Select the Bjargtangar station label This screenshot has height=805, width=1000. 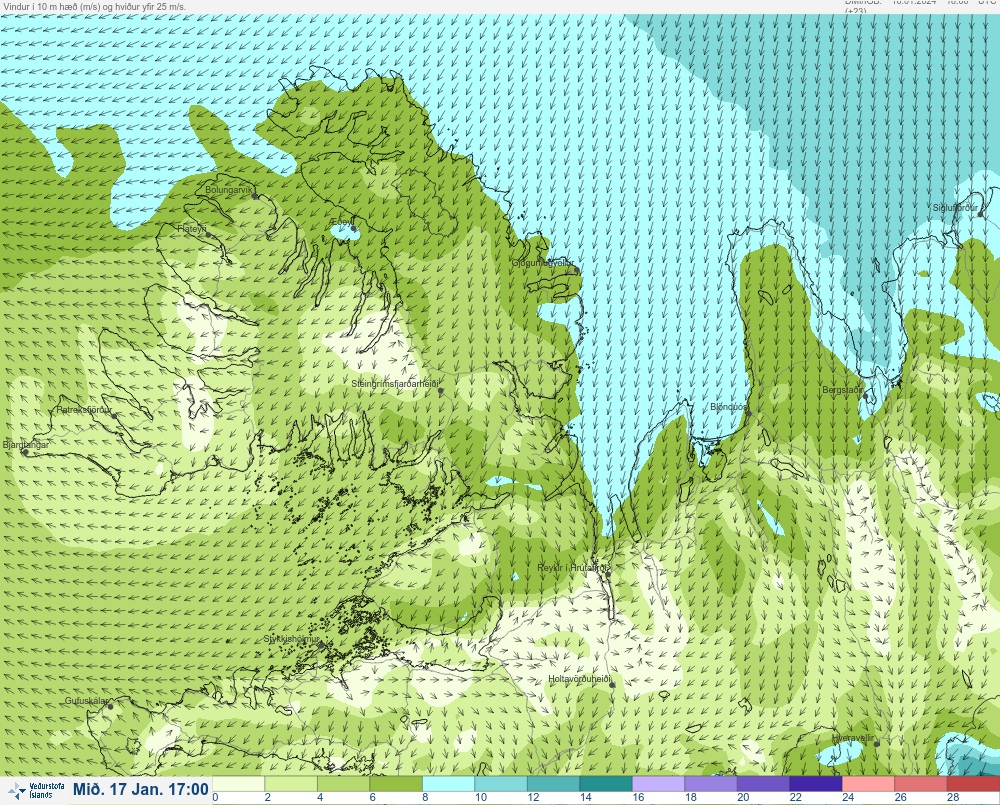pyautogui.click(x=26, y=445)
